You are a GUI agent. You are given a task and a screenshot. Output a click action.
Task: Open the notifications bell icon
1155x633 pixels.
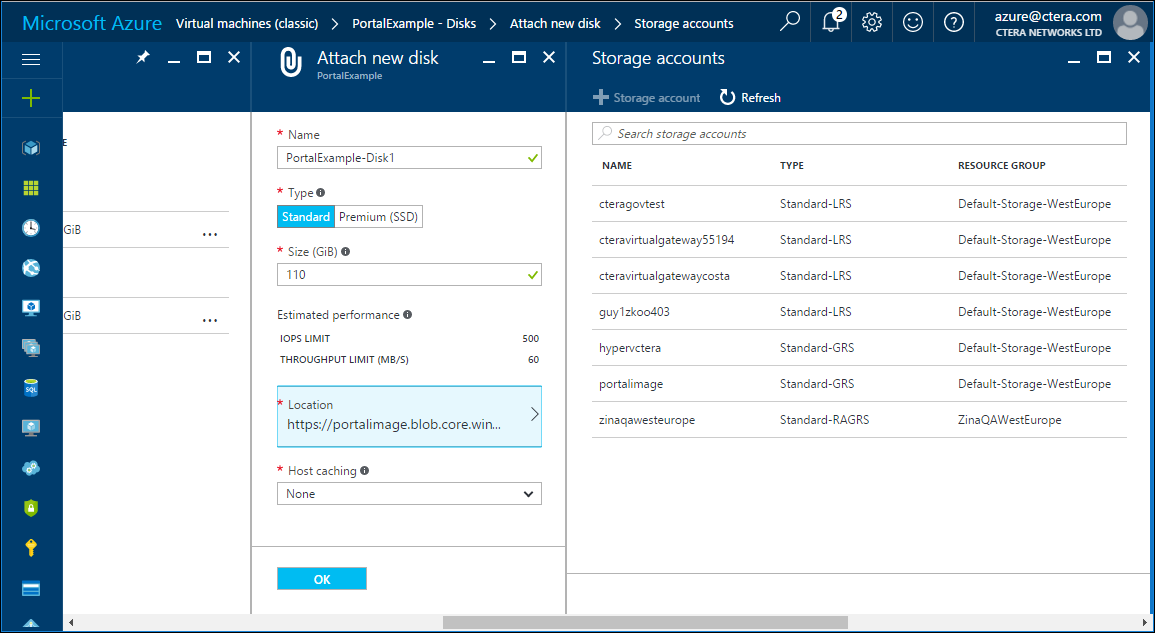[831, 22]
